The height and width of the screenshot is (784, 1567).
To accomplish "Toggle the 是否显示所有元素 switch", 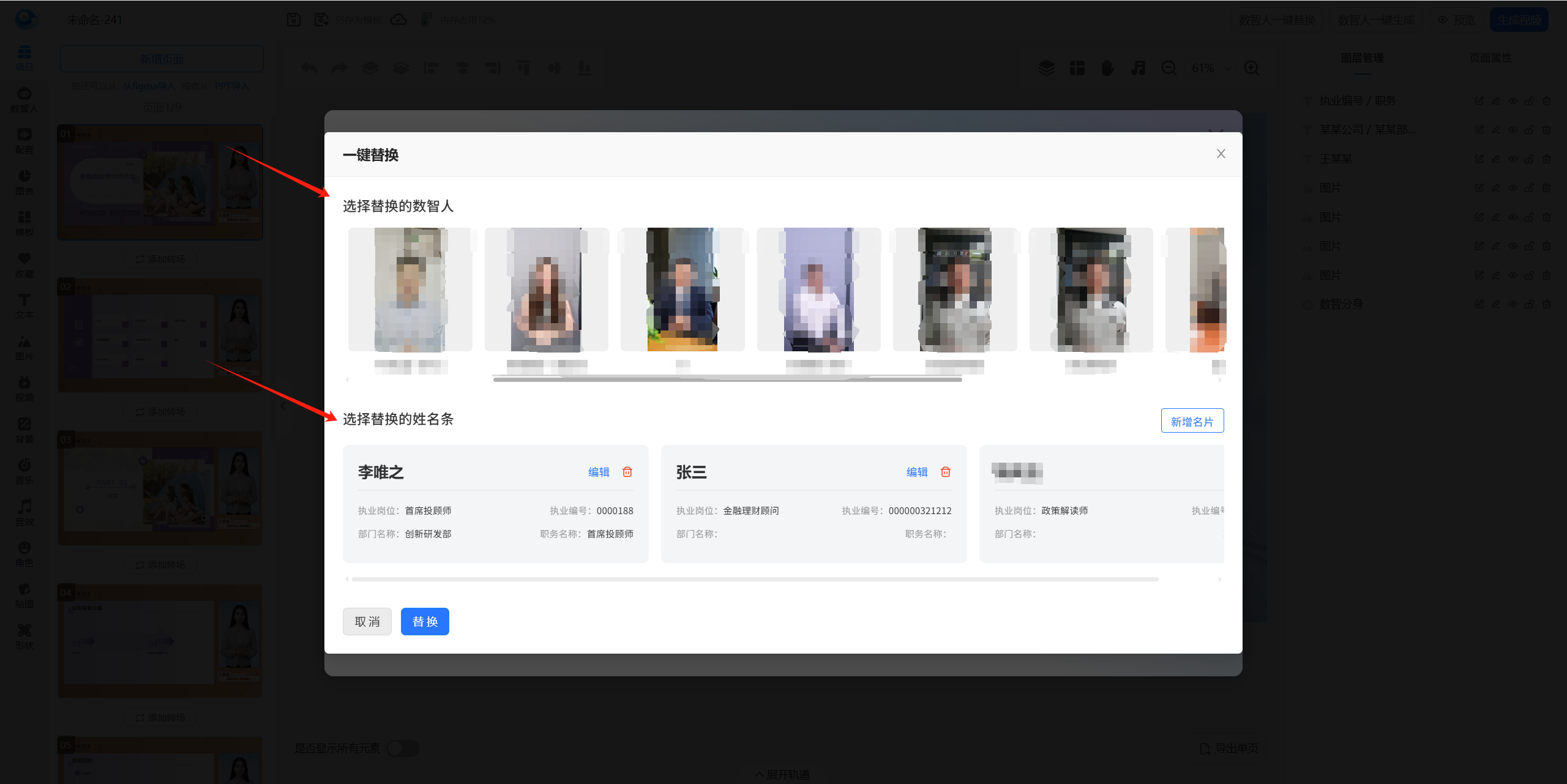I will coord(403,748).
